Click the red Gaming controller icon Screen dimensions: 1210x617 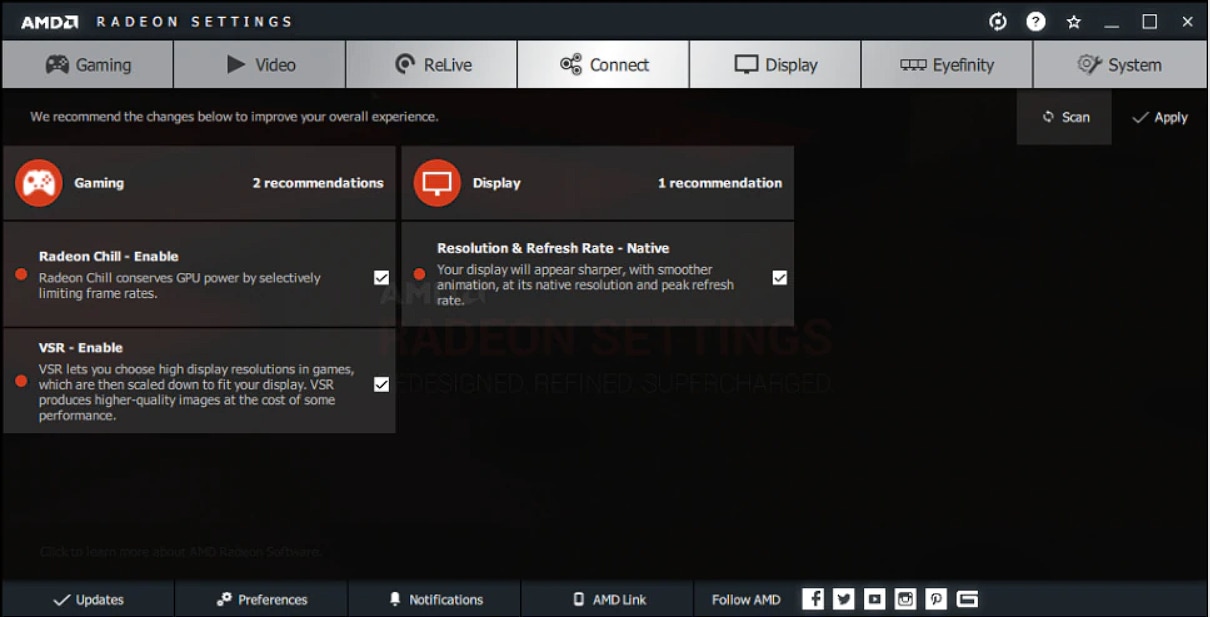coord(39,183)
